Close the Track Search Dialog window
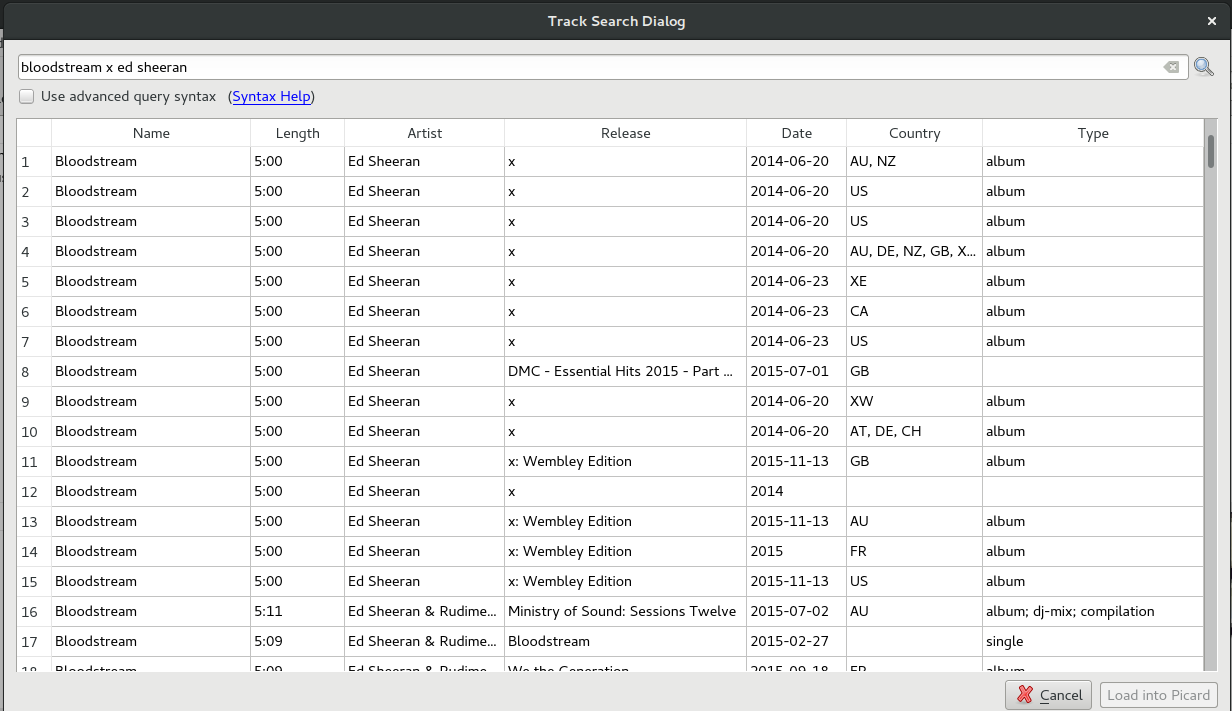Viewport: 1232px width, 711px height. click(1212, 21)
